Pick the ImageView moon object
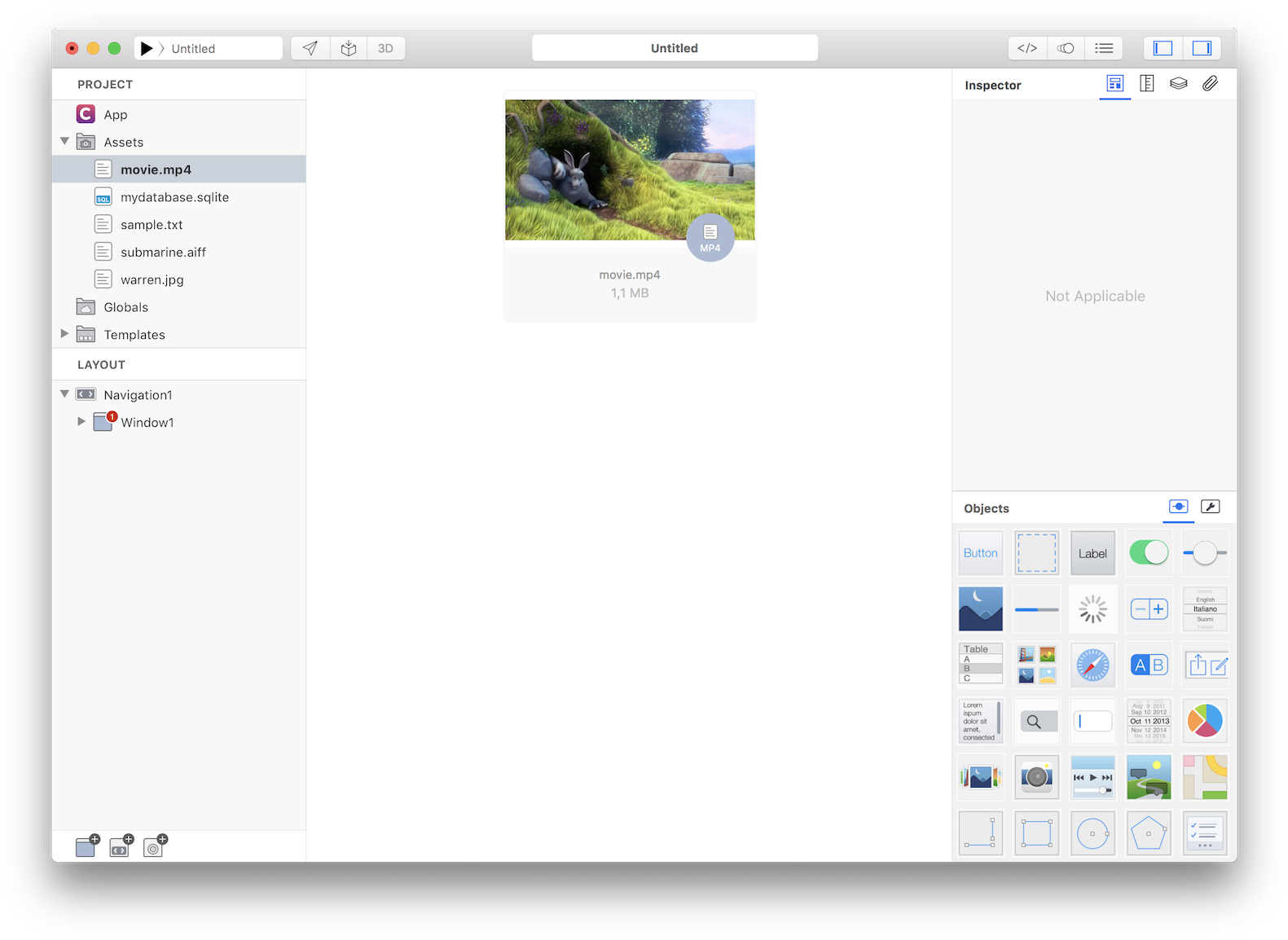 981,609
